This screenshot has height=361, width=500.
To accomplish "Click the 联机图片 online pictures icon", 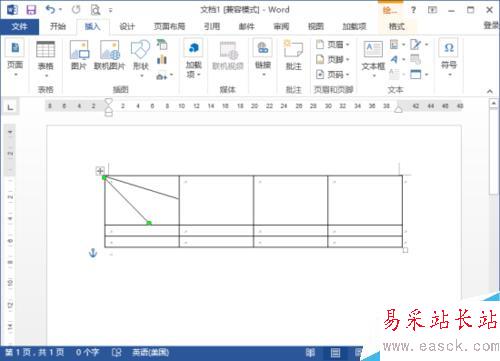I will (110, 50).
